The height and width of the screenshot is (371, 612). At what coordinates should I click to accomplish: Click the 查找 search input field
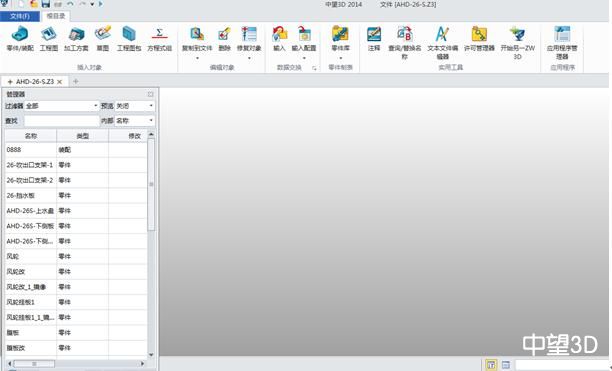(62, 121)
